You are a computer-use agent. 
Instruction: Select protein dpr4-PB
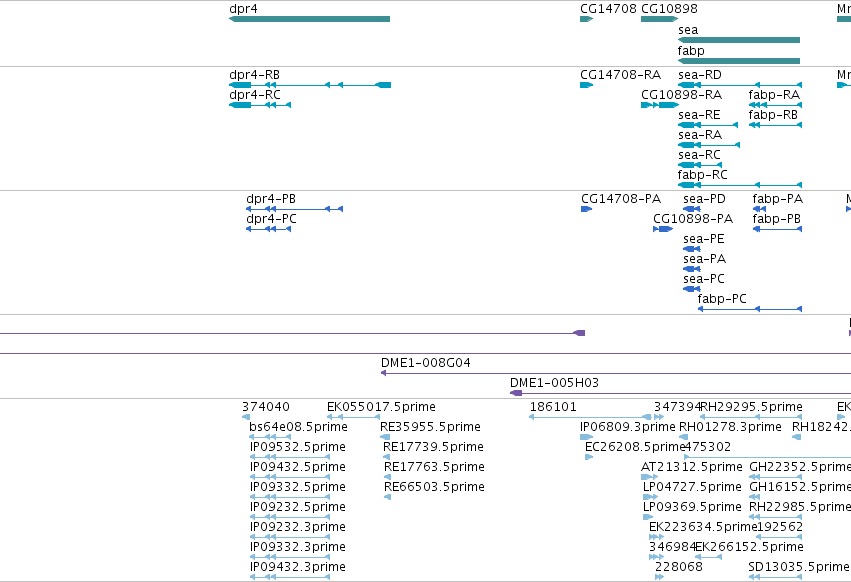tap(294, 209)
